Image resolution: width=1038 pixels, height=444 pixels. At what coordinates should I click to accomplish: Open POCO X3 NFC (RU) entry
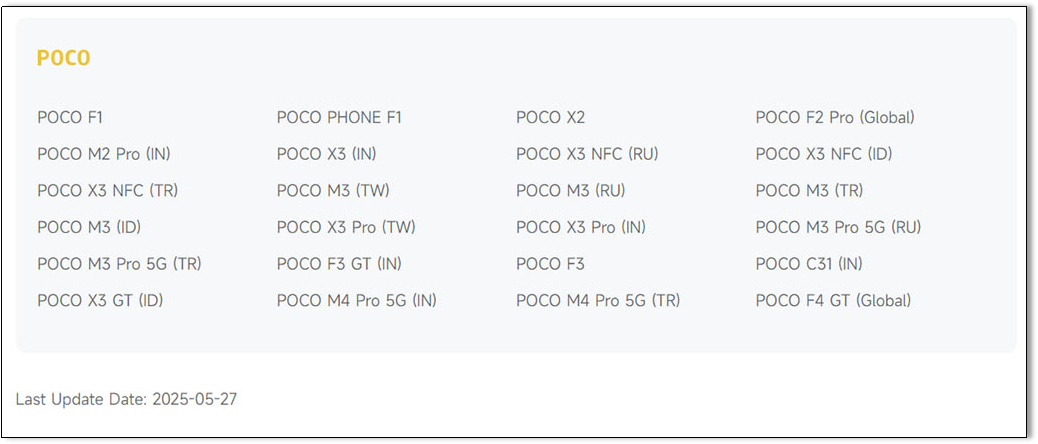(x=587, y=154)
